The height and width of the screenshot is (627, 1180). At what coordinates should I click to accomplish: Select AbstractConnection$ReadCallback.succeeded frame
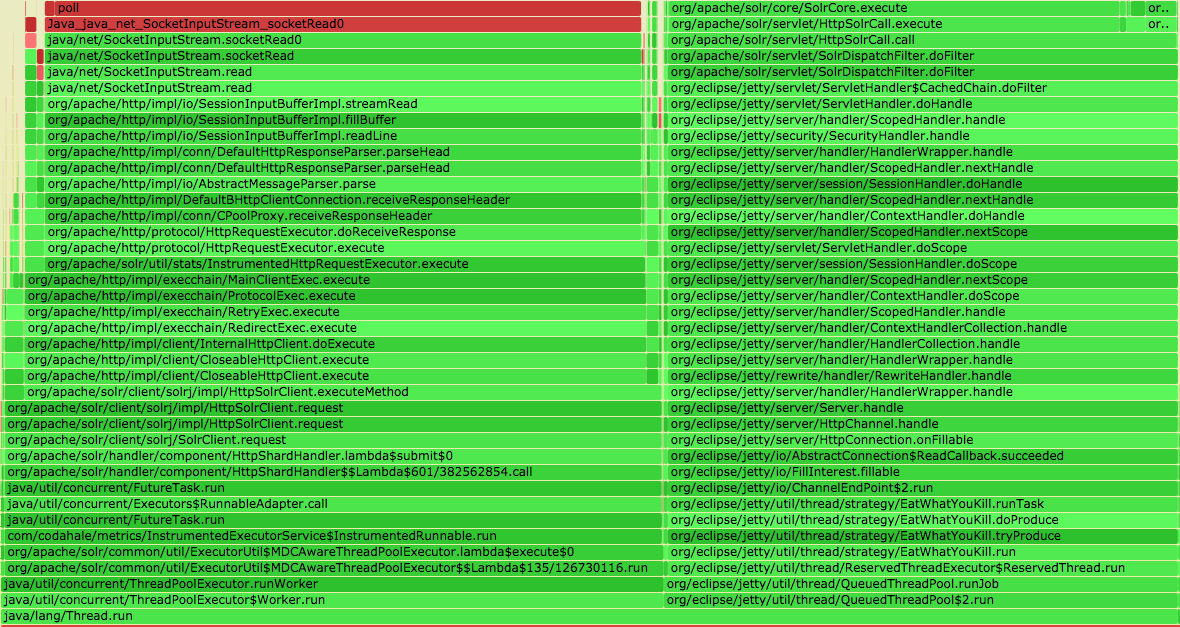923,456
